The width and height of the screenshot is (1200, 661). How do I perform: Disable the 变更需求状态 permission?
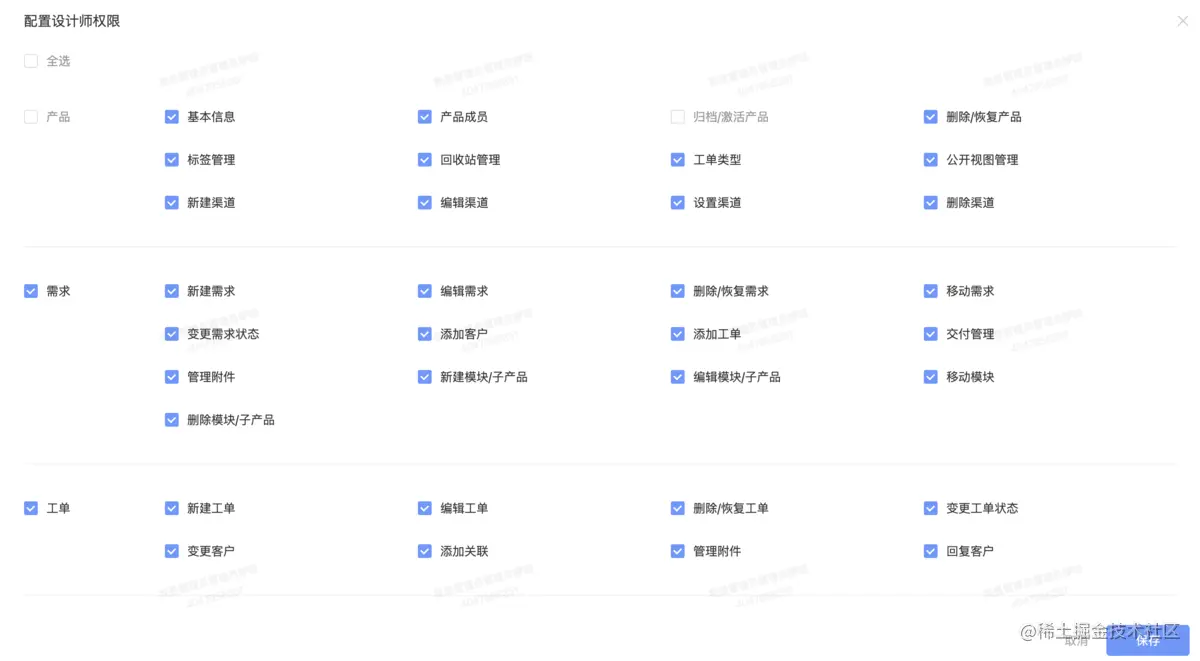[x=172, y=334]
